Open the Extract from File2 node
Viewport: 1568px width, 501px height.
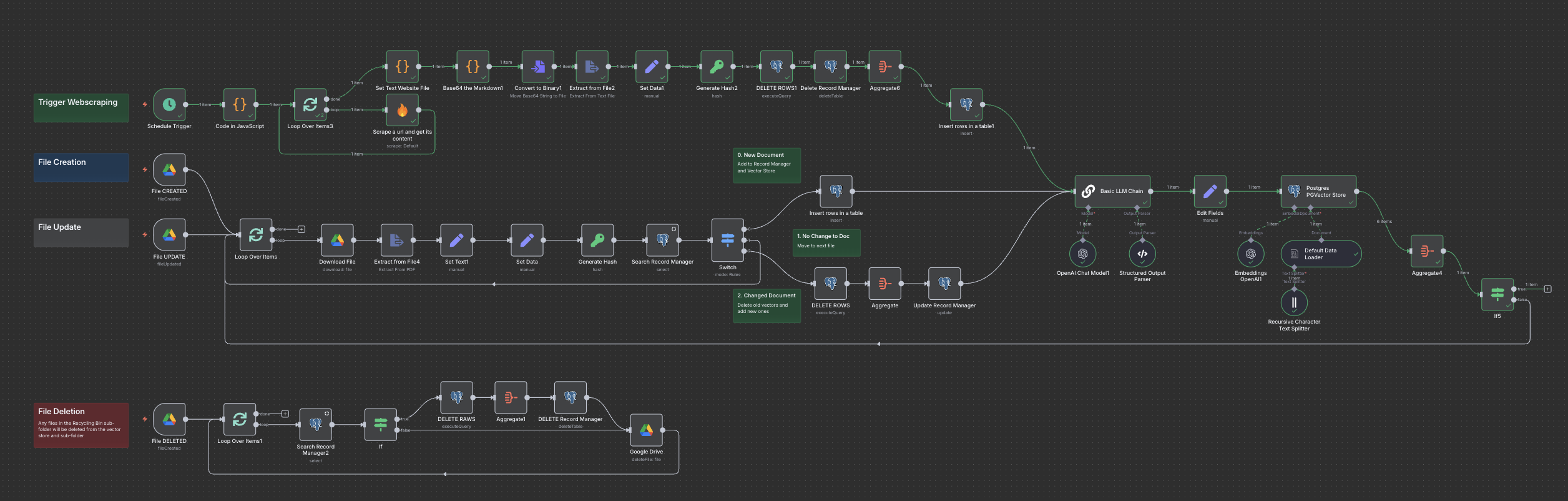point(592,66)
